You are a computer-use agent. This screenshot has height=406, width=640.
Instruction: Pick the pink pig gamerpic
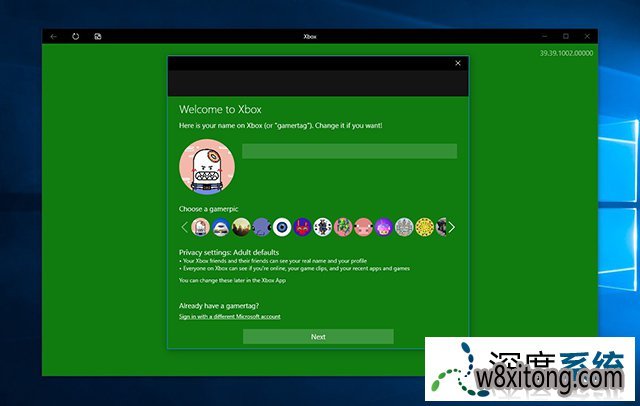364,227
